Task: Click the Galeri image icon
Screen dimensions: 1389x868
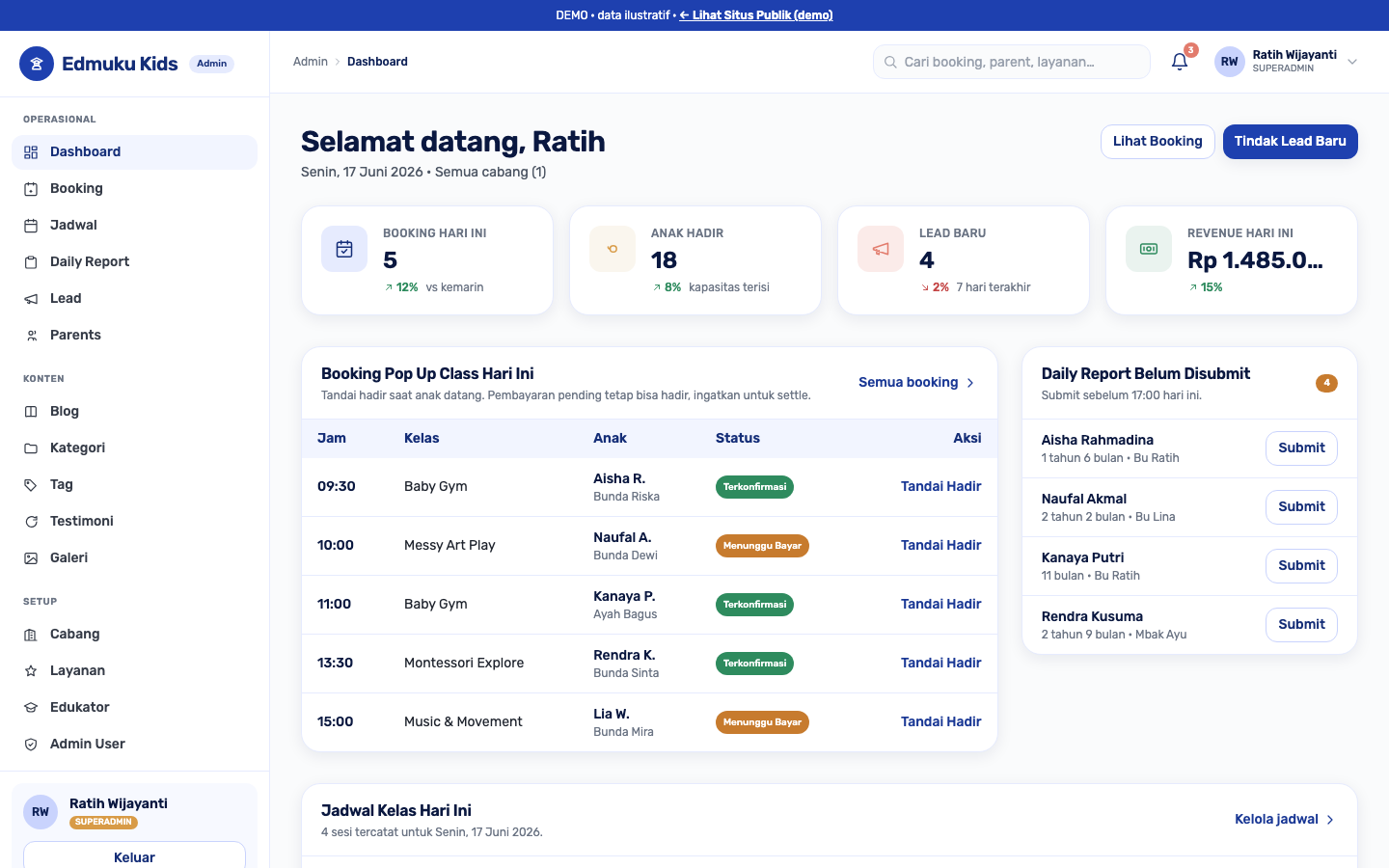Action: coord(31,558)
